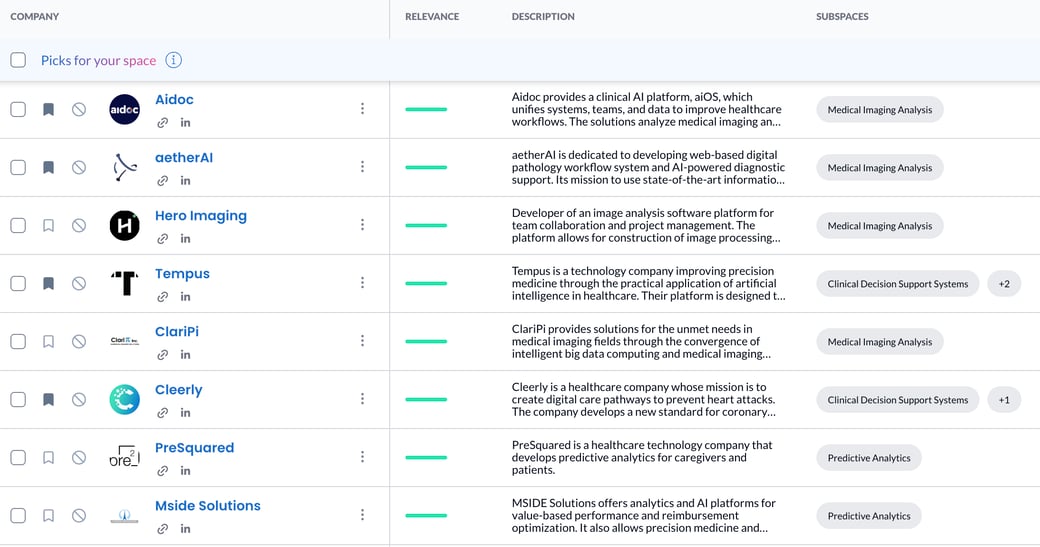
Task: Check the ClariPi row checkbox
Action: click(18, 341)
